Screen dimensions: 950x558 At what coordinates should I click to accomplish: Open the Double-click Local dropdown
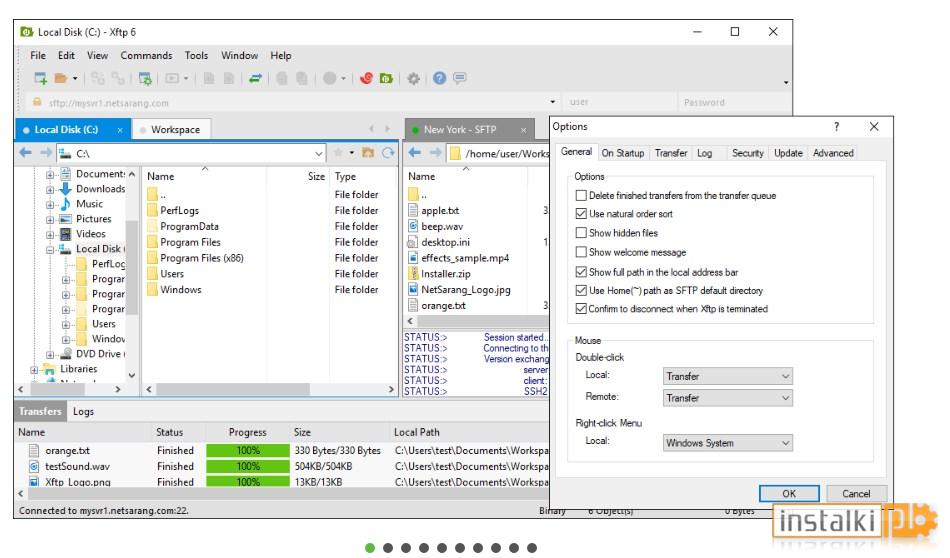click(728, 376)
